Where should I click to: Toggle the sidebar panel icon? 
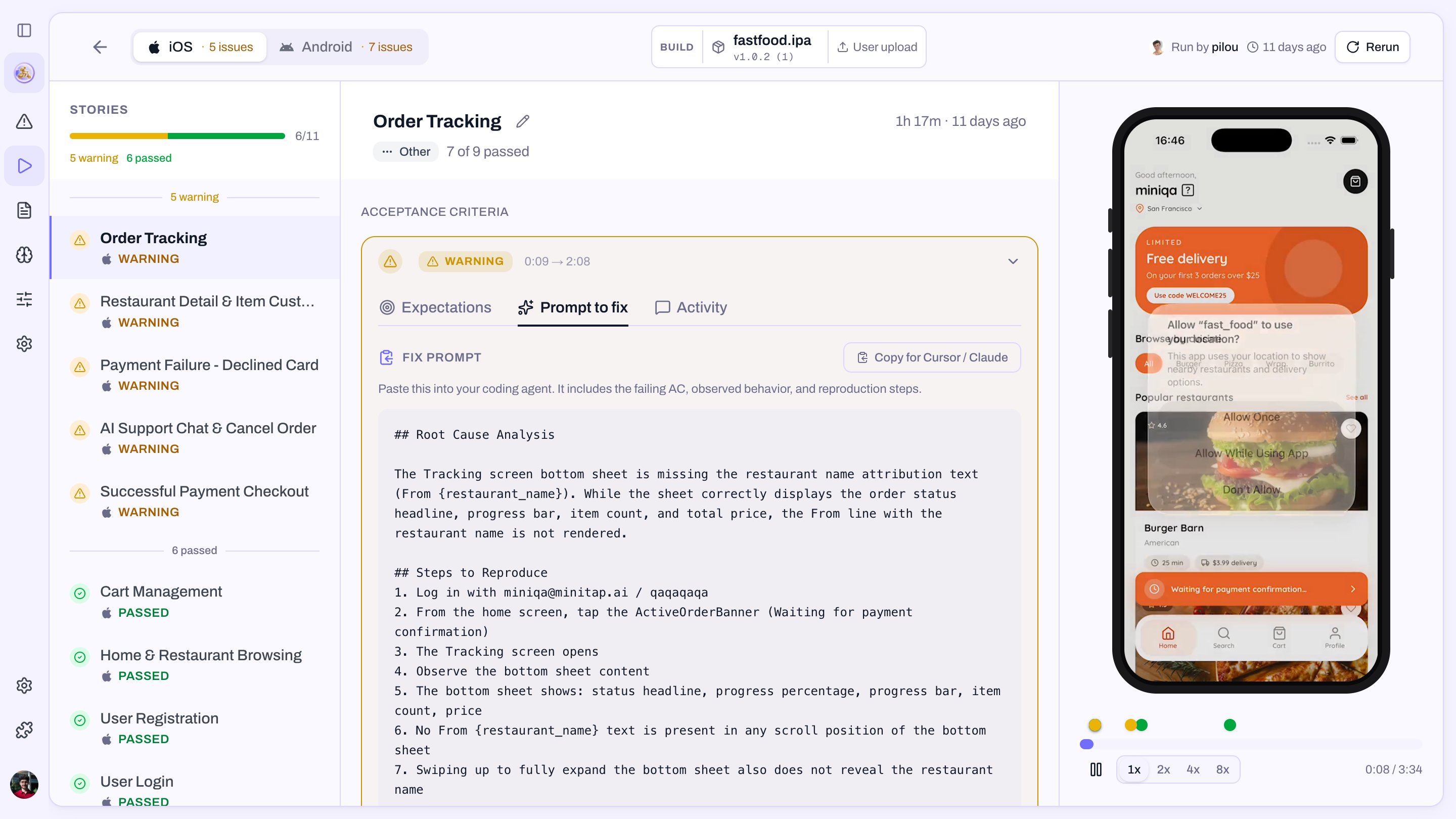(x=24, y=30)
